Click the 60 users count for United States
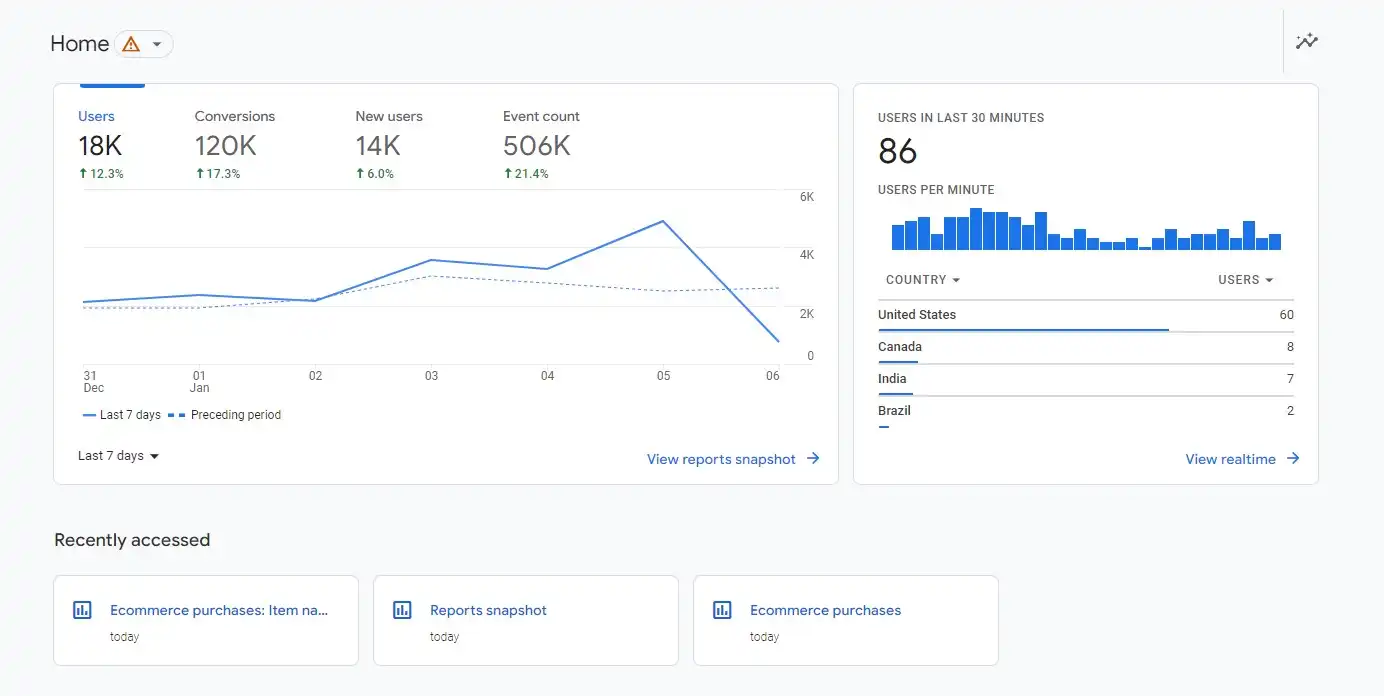Viewport: 1384px width, 696px height. click(1286, 315)
